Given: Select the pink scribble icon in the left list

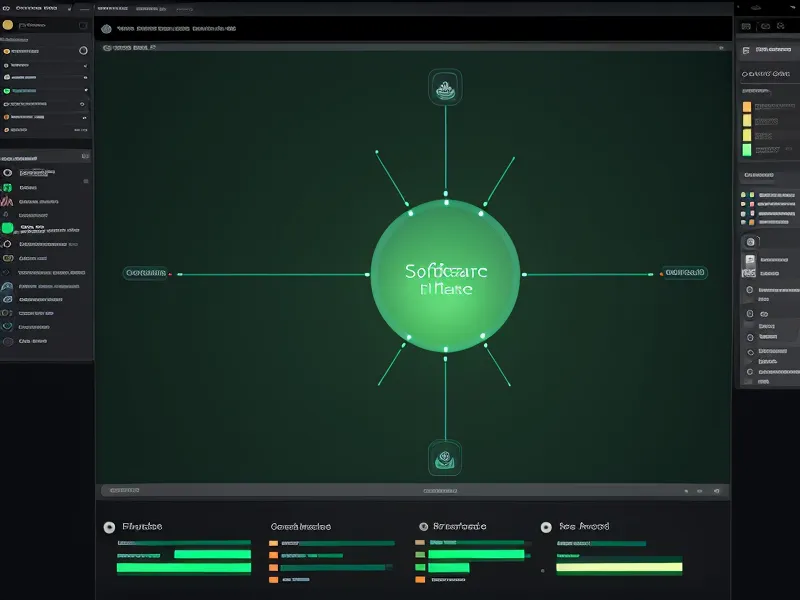Looking at the screenshot, I should pyautogui.click(x=7, y=201).
